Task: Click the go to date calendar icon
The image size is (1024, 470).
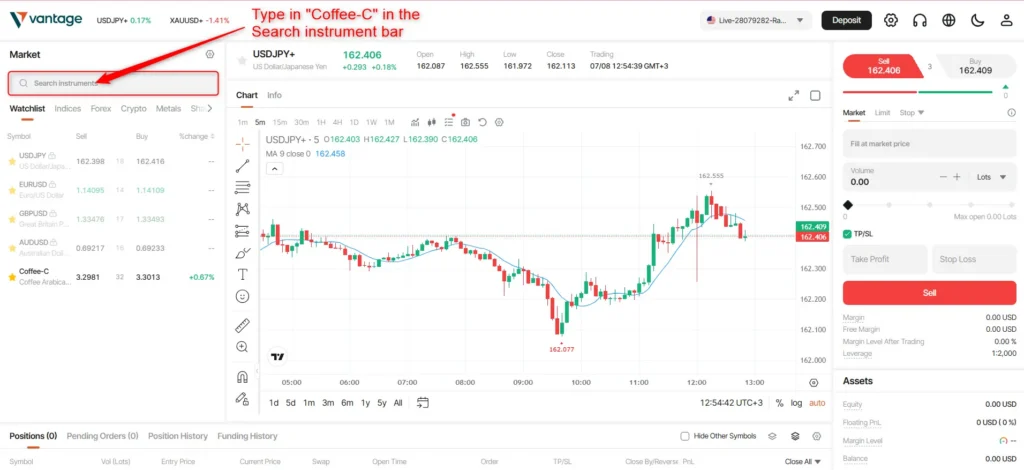Action: (423, 402)
